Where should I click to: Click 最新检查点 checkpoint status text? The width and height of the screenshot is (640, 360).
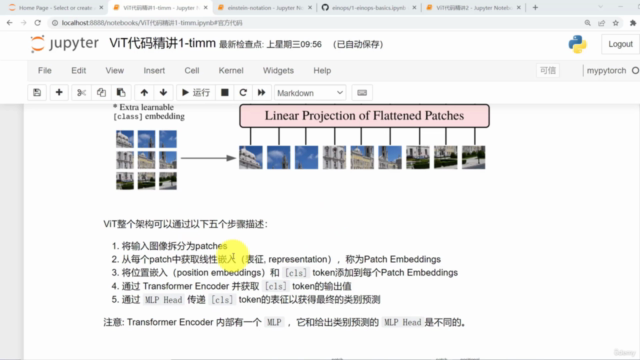click(270, 44)
